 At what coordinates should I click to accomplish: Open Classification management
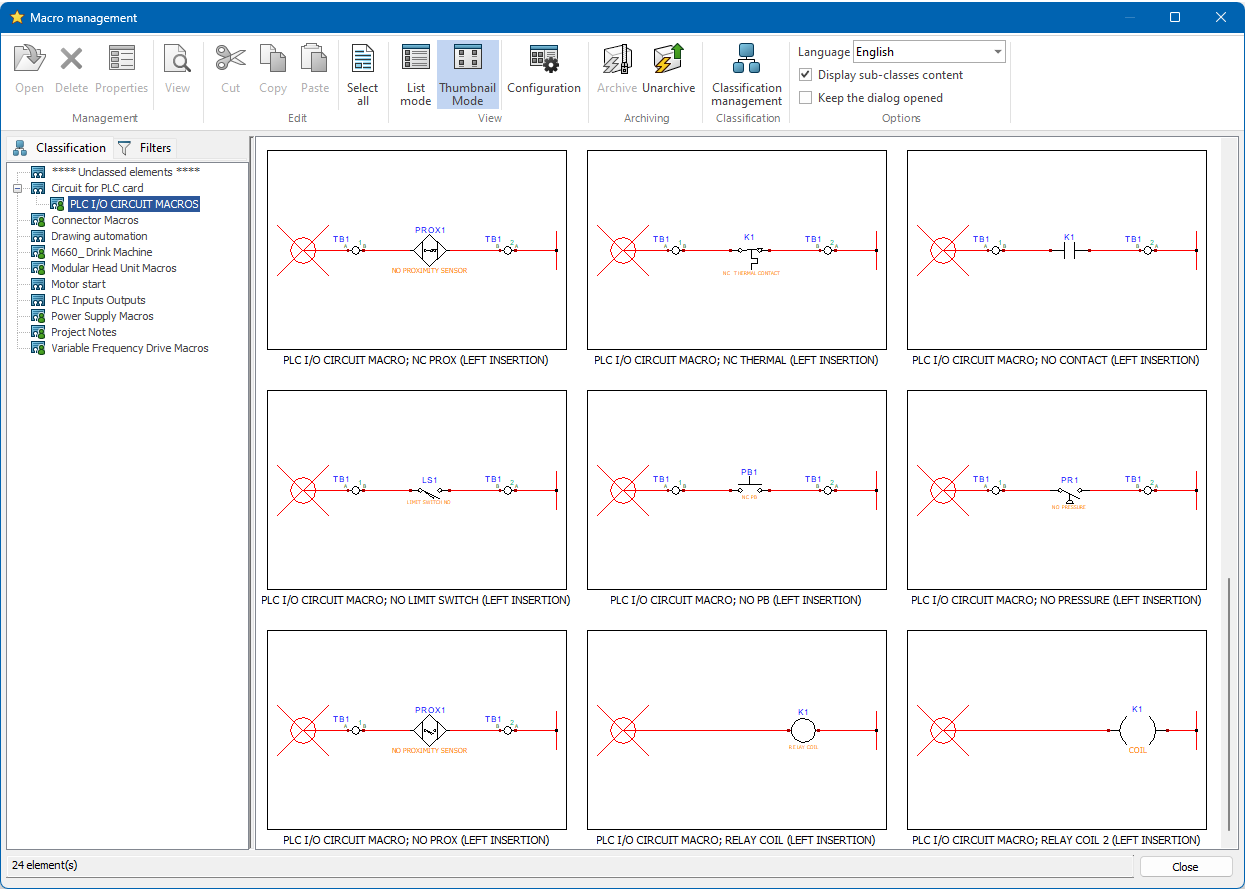[746, 70]
